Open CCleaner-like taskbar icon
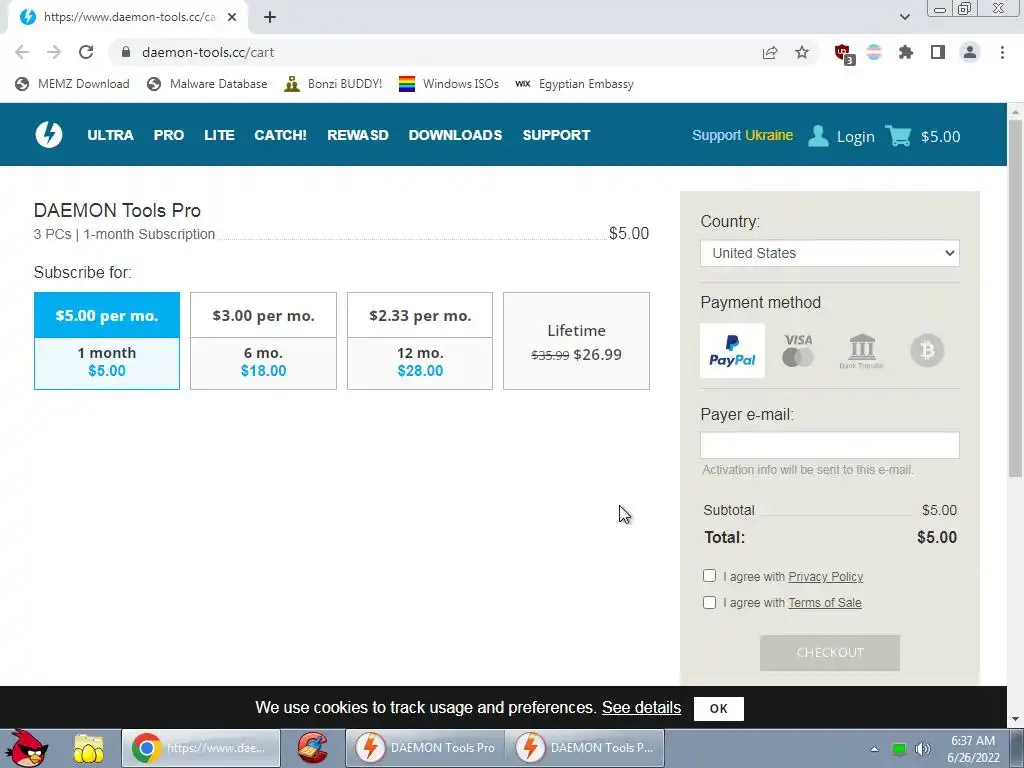This screenshot has width=1024, height=768. click(x=312, y=748)
